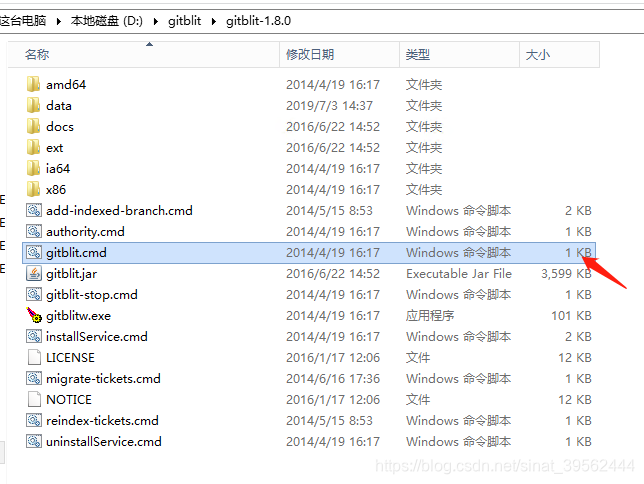
Task: Select file migrate-tickets.cmd
Action: point(104,378)
